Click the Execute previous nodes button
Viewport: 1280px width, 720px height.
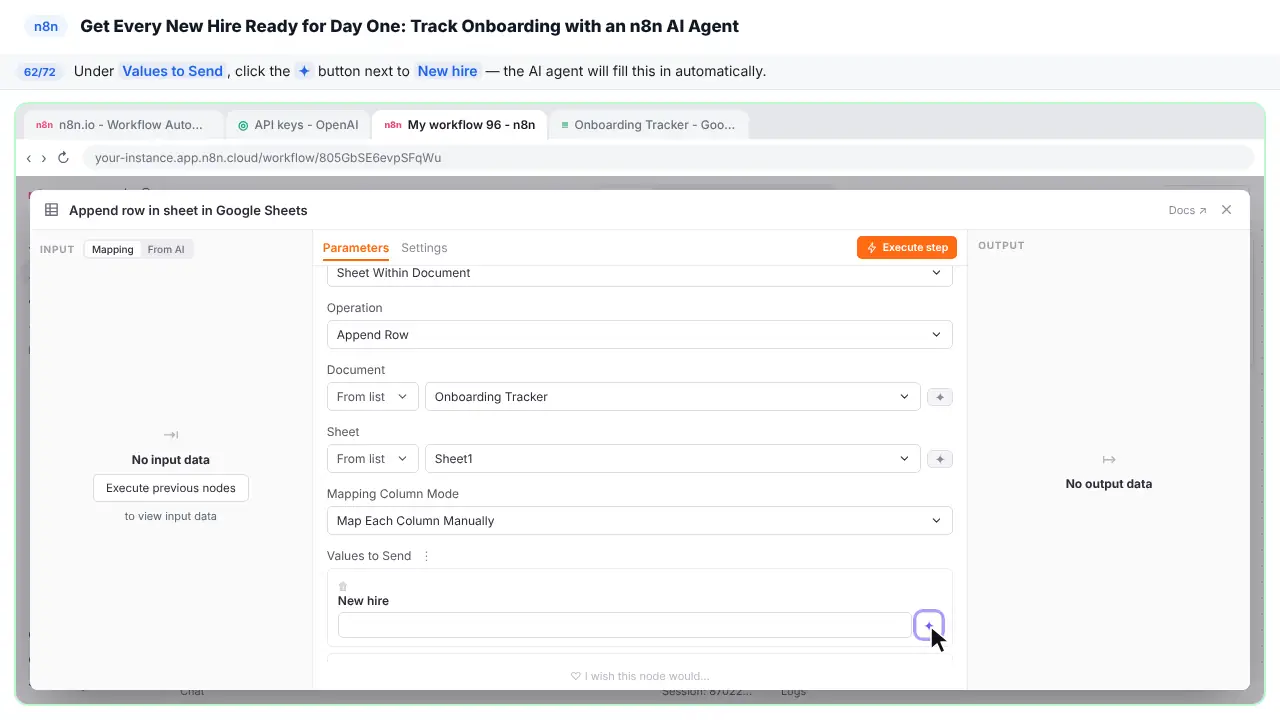pos(171,488)
